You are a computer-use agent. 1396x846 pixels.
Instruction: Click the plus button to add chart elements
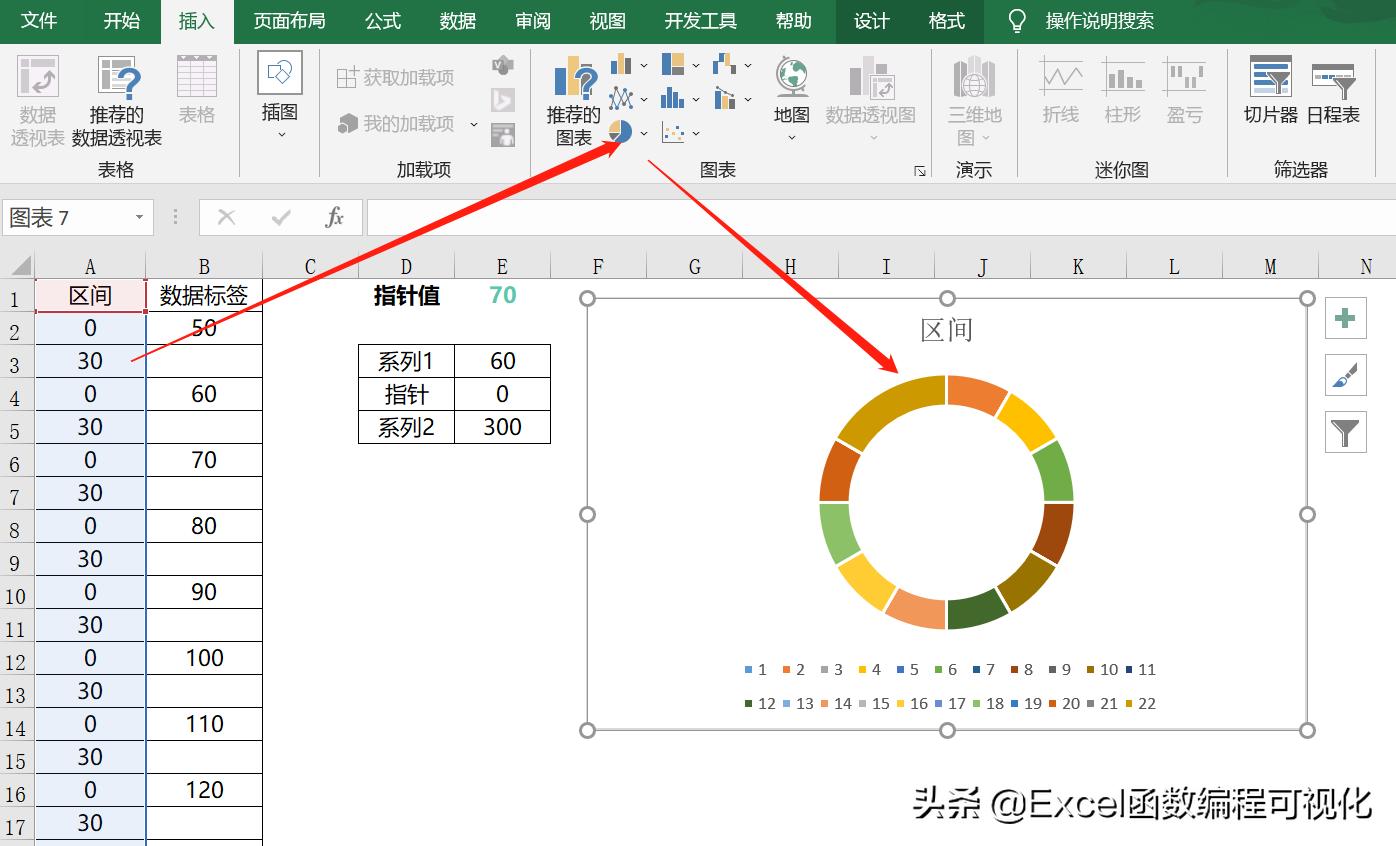click(x=1345, y=318)
